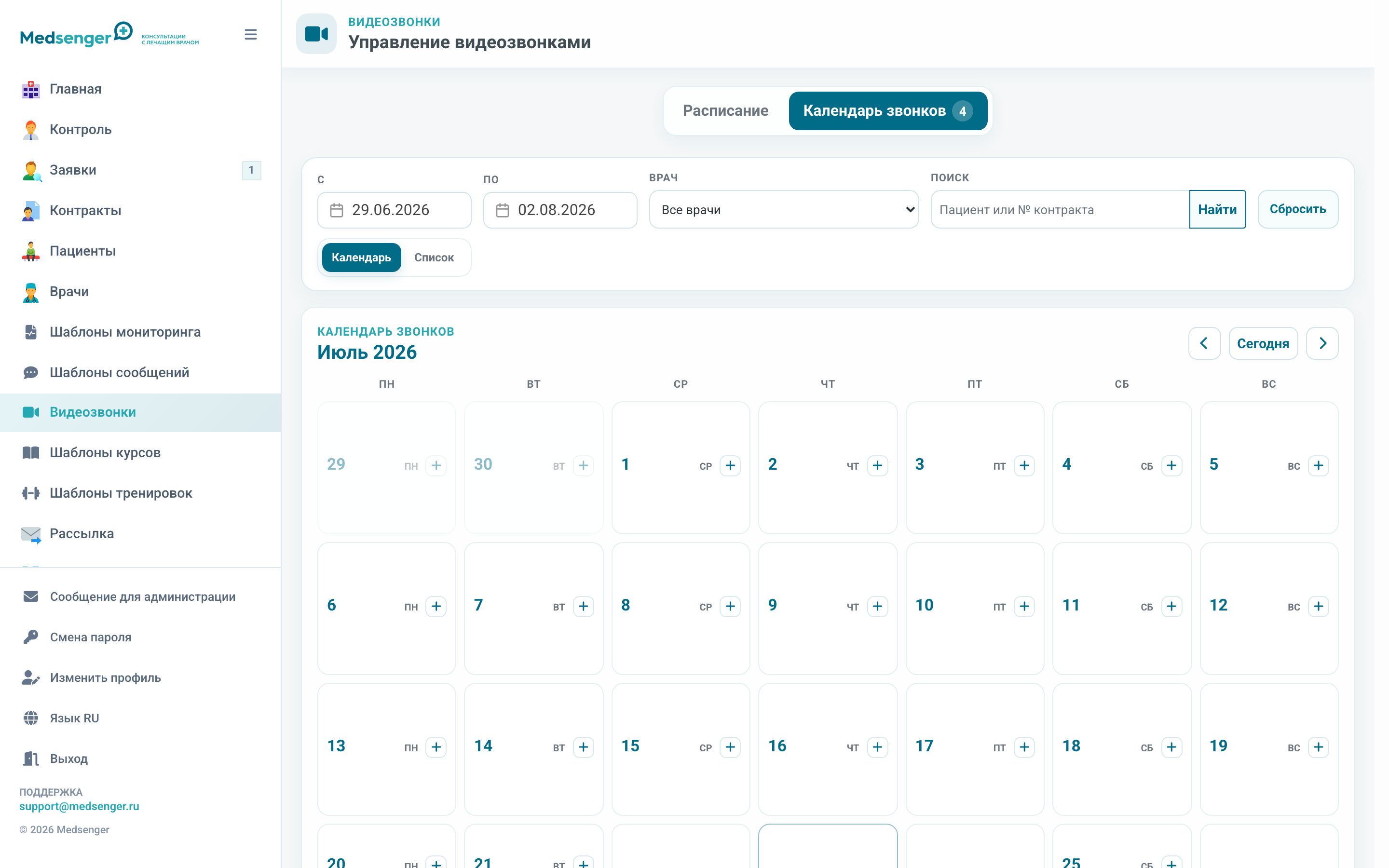Add a call on July 14
This screenshot has height=868, width=1389.
click(x=583, y=747)
